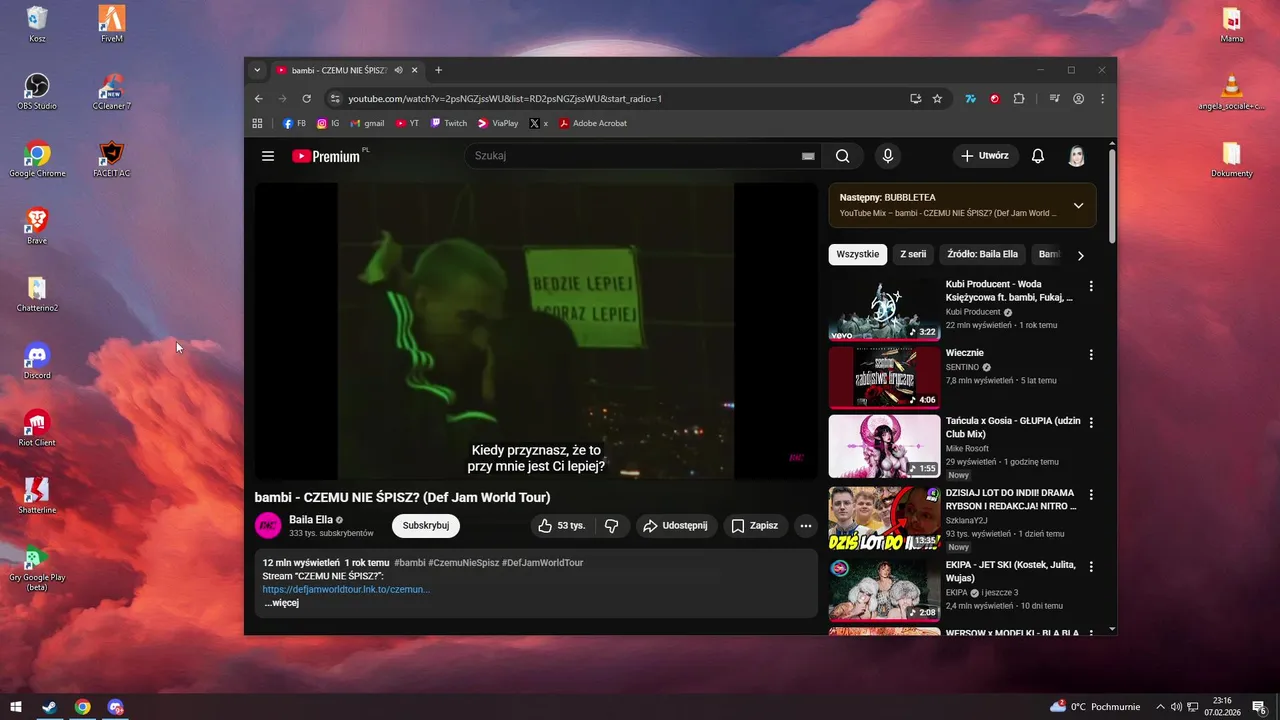Open the Adobe Acrobat bookmark

click(x=593, y=123)
